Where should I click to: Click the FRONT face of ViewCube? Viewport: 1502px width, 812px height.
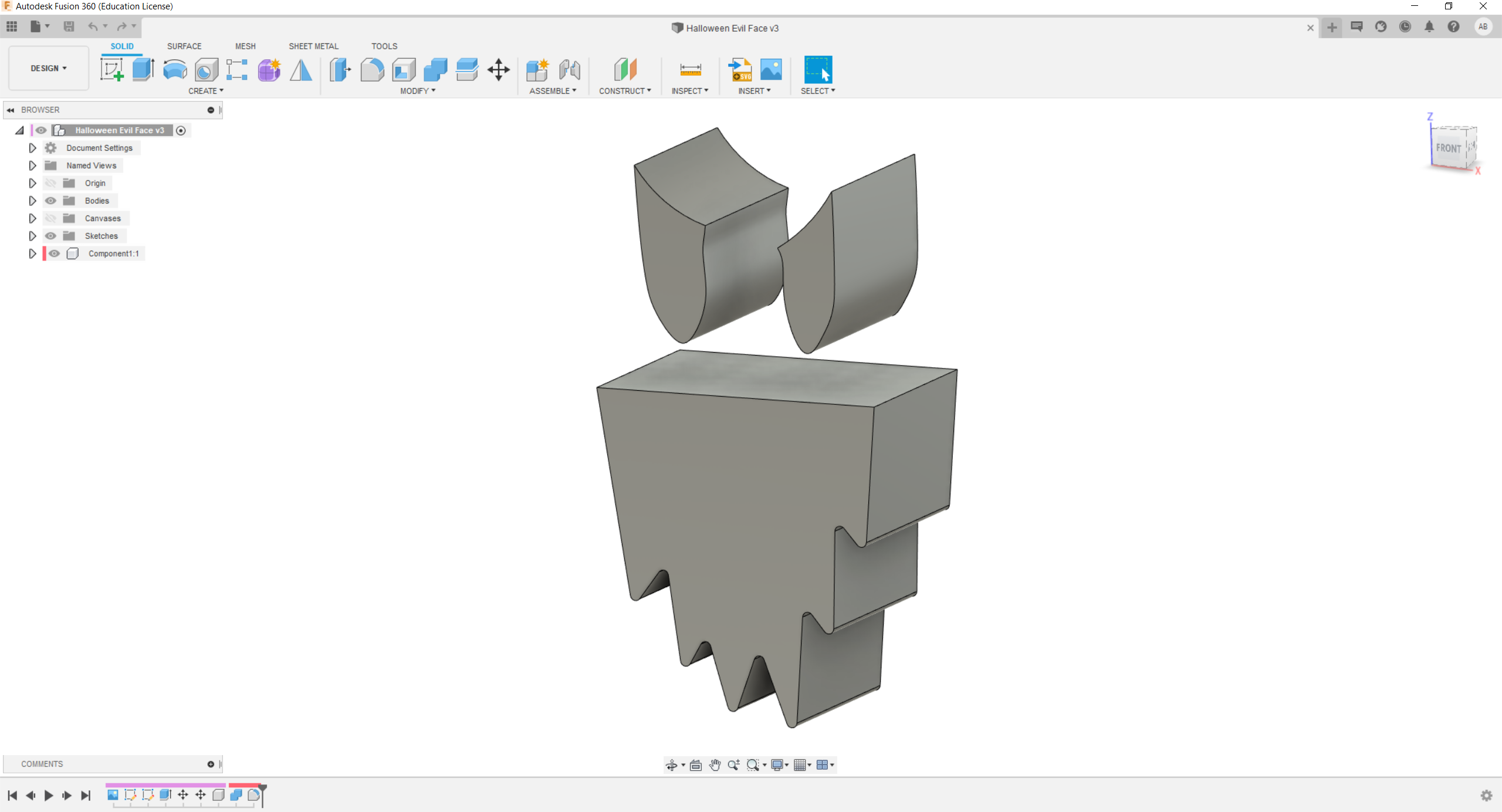(x=1447, y=148)
